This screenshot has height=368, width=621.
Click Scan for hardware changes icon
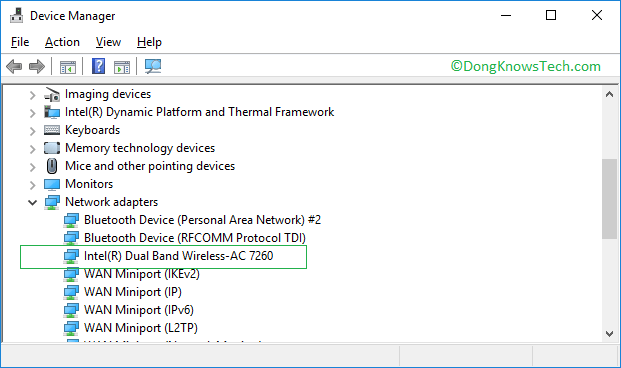pyautogui.click(x=153, y=66)
